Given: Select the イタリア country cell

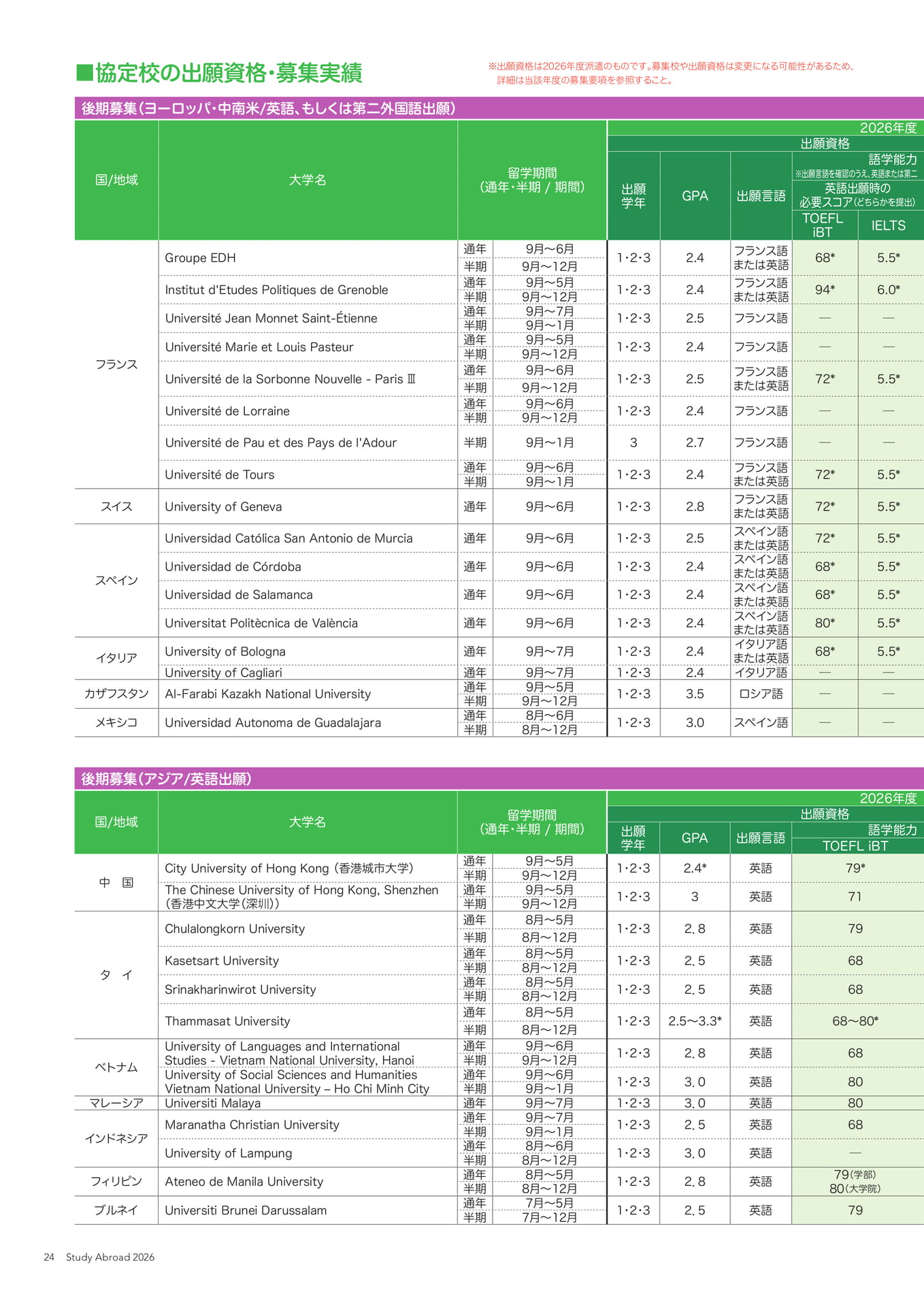Looking at the screenshot, I should point(116,658).
